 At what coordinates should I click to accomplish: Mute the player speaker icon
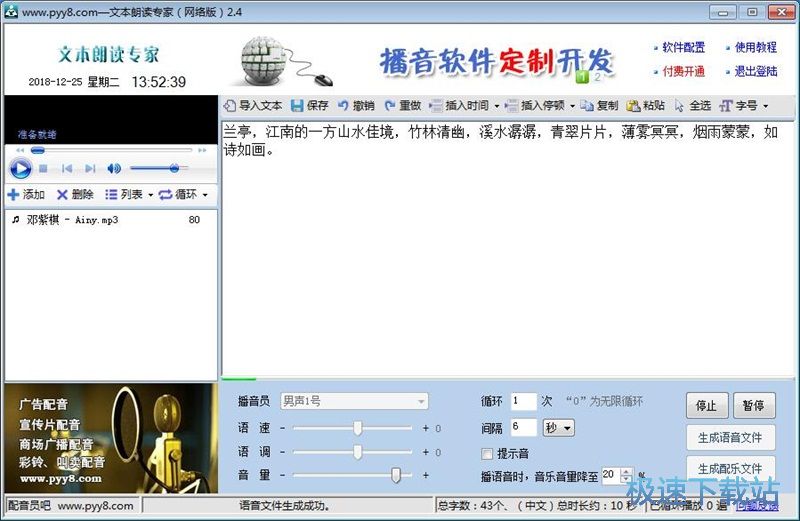pyautogui.click(x=114, y=168)
